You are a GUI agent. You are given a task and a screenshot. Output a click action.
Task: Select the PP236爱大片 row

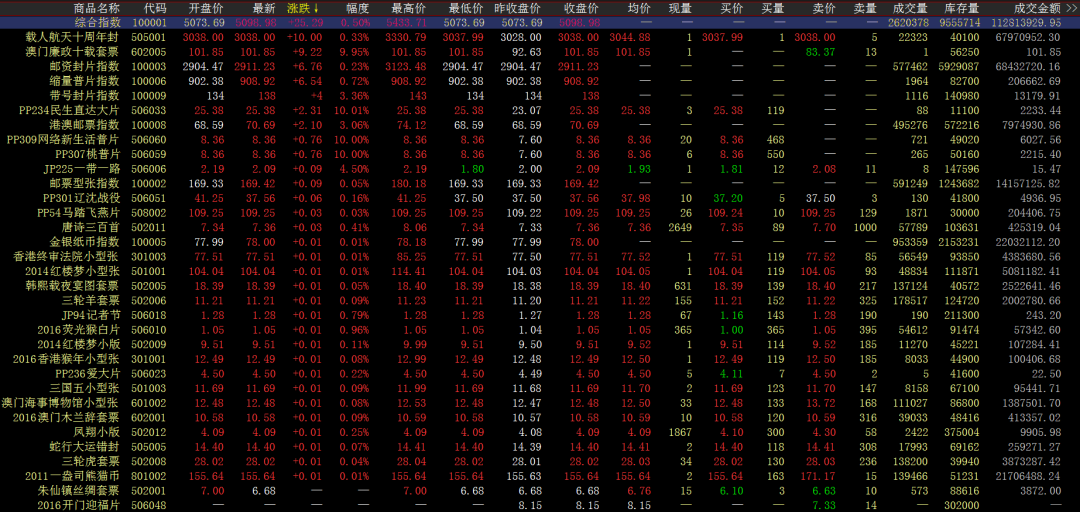click(x=540, y=373)
